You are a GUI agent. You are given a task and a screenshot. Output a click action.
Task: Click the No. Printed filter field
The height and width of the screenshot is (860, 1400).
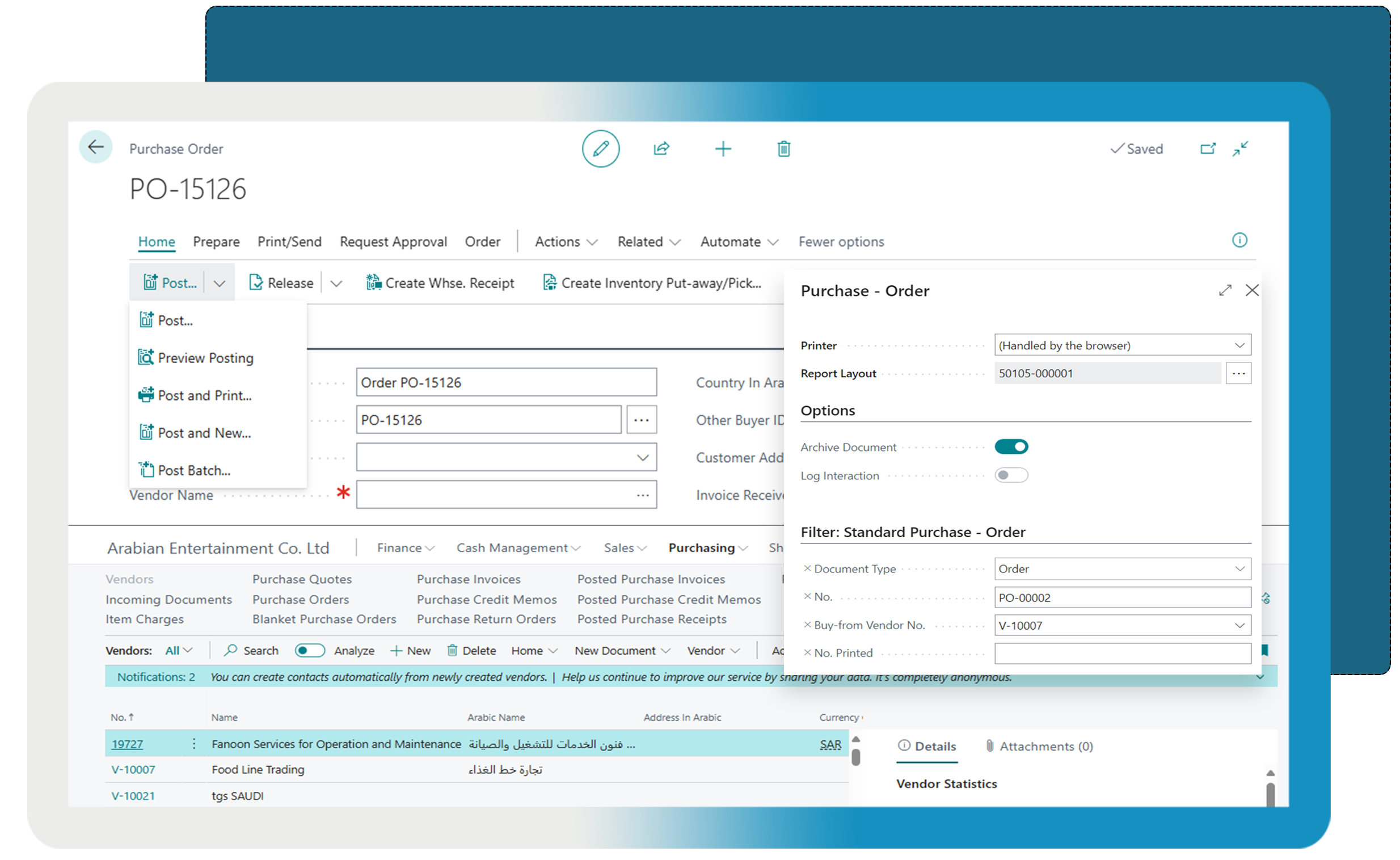1122,654
